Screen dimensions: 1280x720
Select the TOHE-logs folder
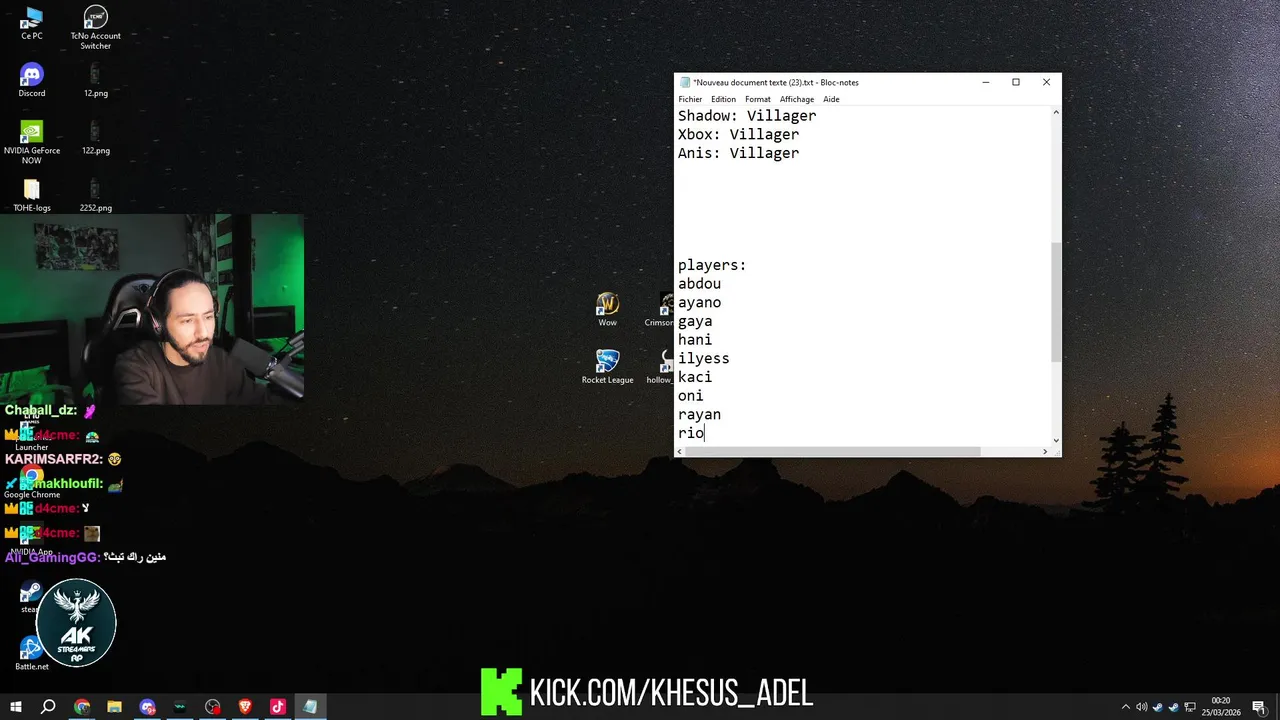click(31, 195)
